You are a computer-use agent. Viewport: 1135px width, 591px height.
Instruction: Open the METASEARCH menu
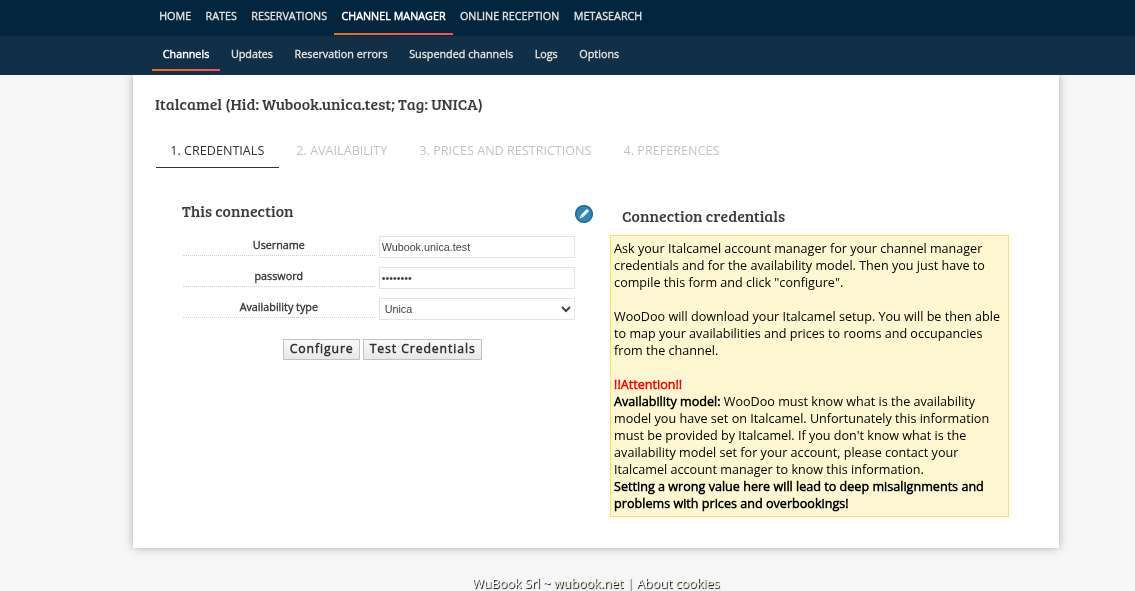(608, 16)
